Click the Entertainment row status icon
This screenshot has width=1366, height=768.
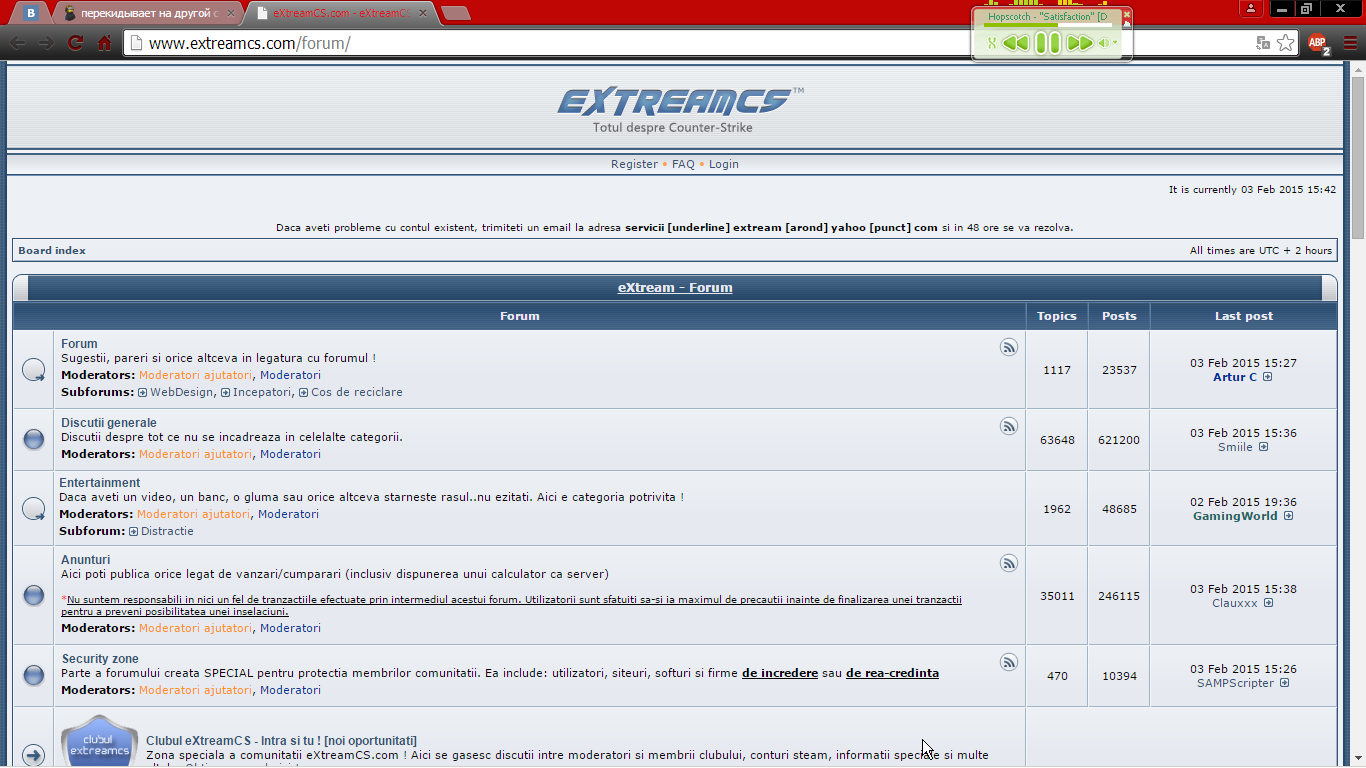33,509
